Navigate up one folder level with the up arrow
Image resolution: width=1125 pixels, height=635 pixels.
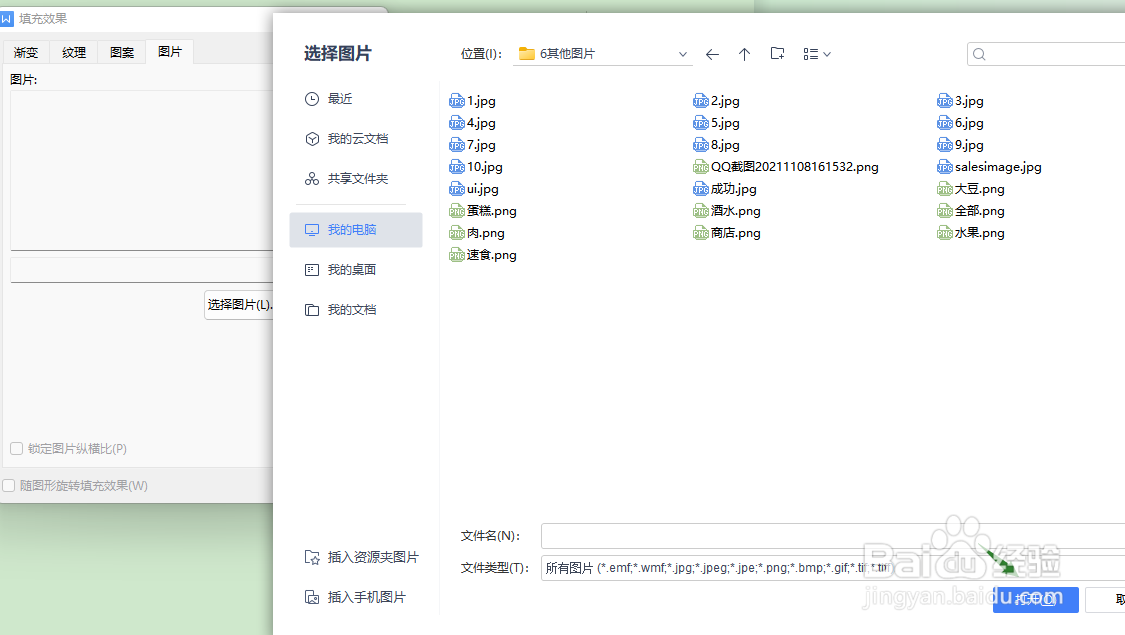(744, 54)
